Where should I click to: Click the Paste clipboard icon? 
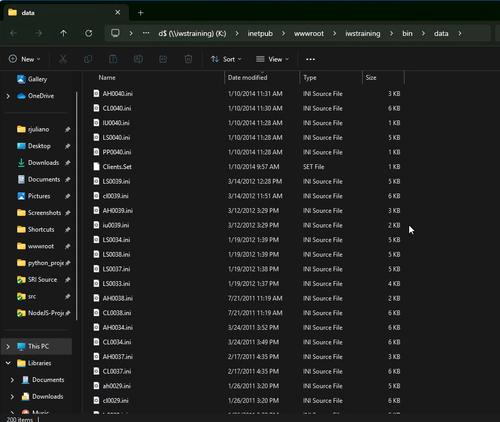point(113,59)
